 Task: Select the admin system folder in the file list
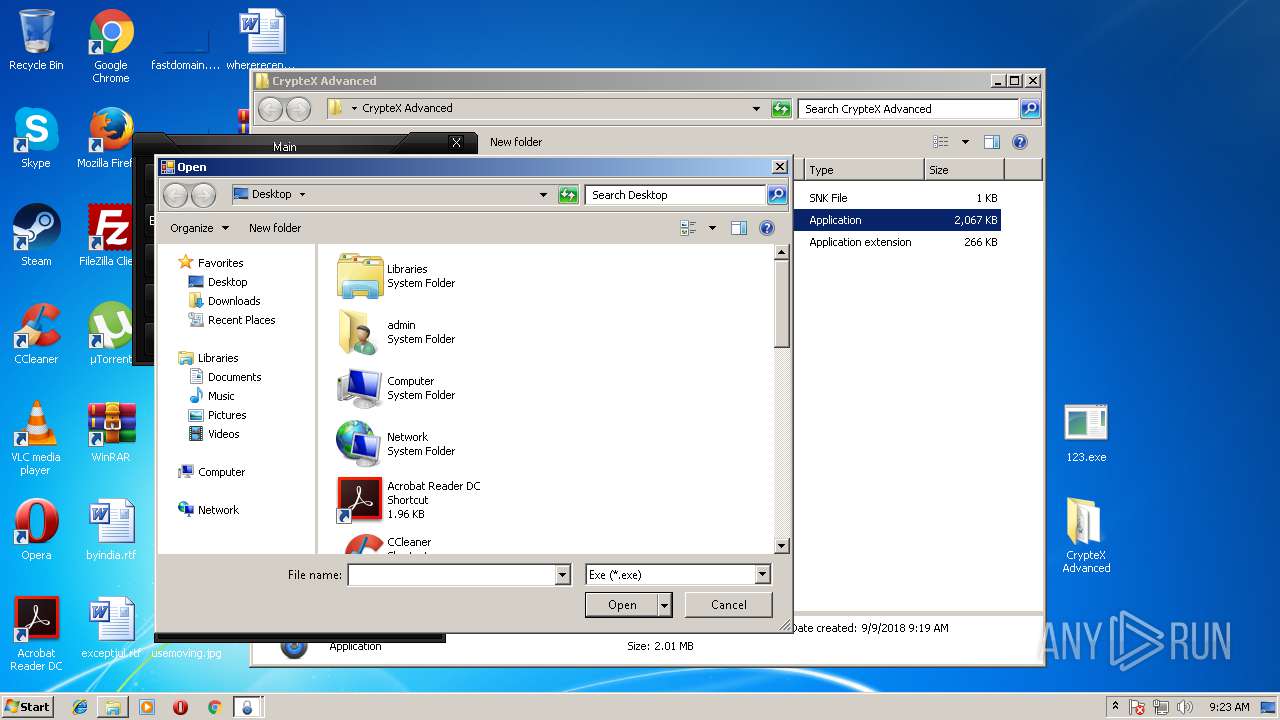(x=397, y=332)
